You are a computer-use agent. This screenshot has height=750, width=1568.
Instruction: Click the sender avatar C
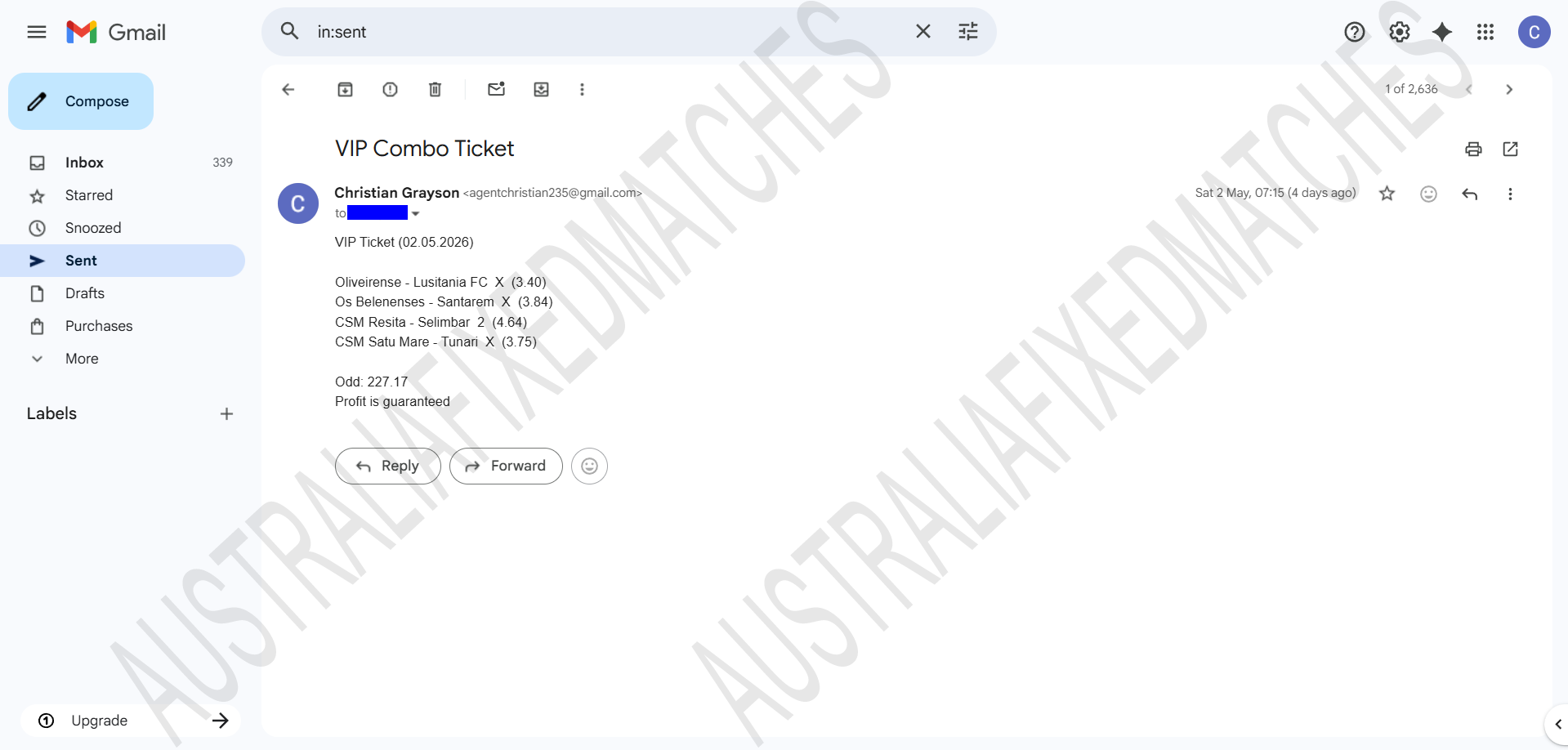pos(298,203)
